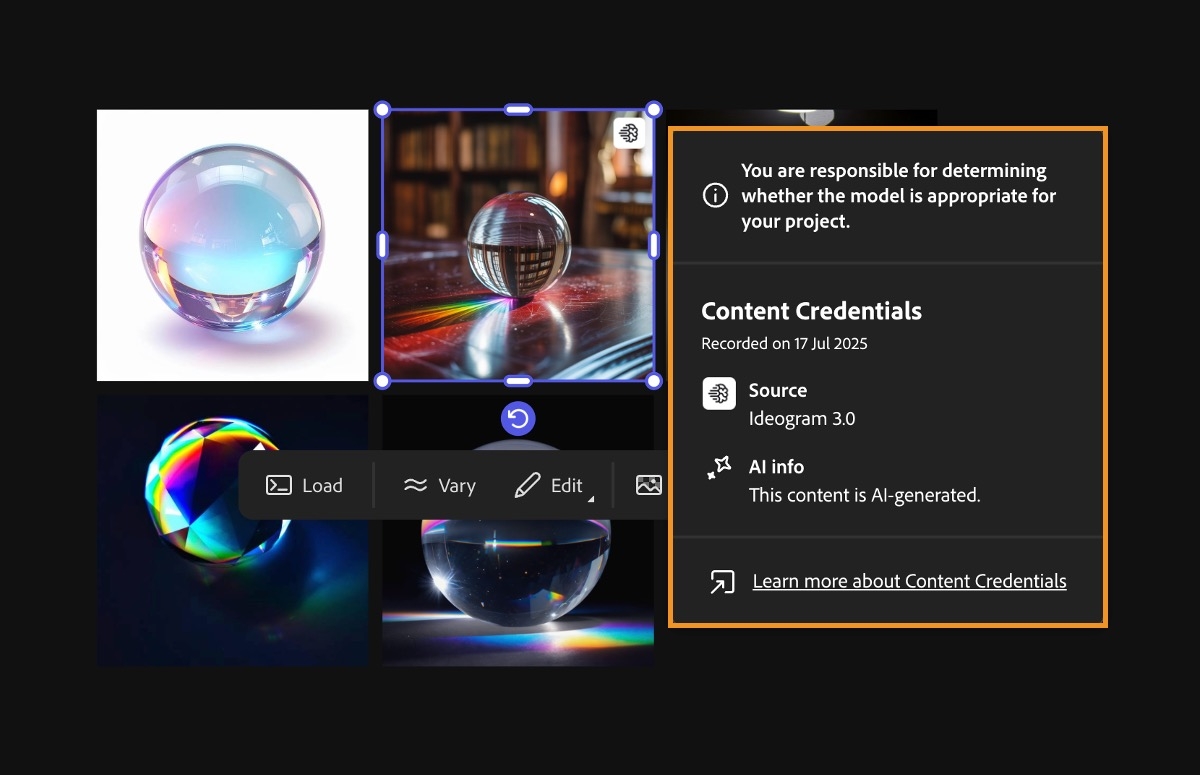Click the AI info sparkle icon
1200x775 pixels.
tap(718, 467)
